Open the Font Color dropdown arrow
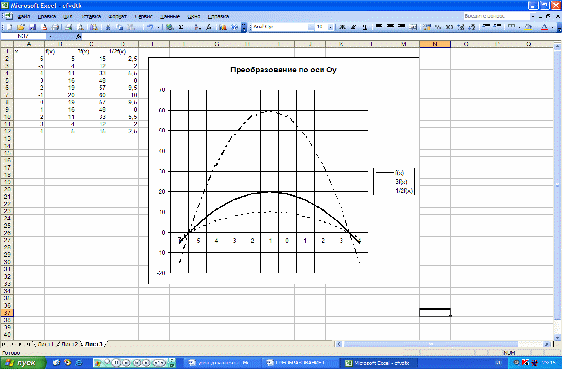 553,27
